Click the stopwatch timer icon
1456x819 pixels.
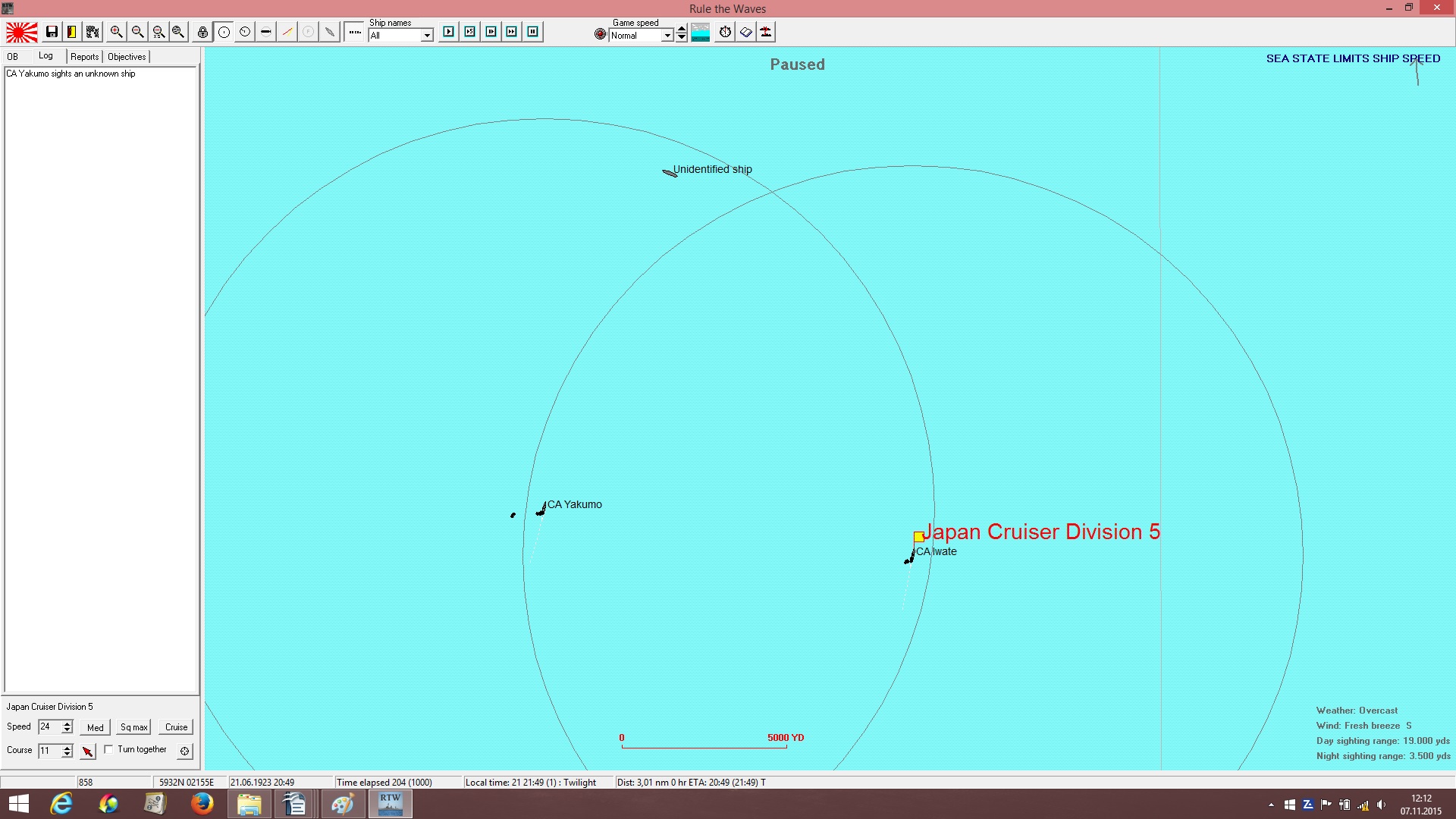coord(725,32)
